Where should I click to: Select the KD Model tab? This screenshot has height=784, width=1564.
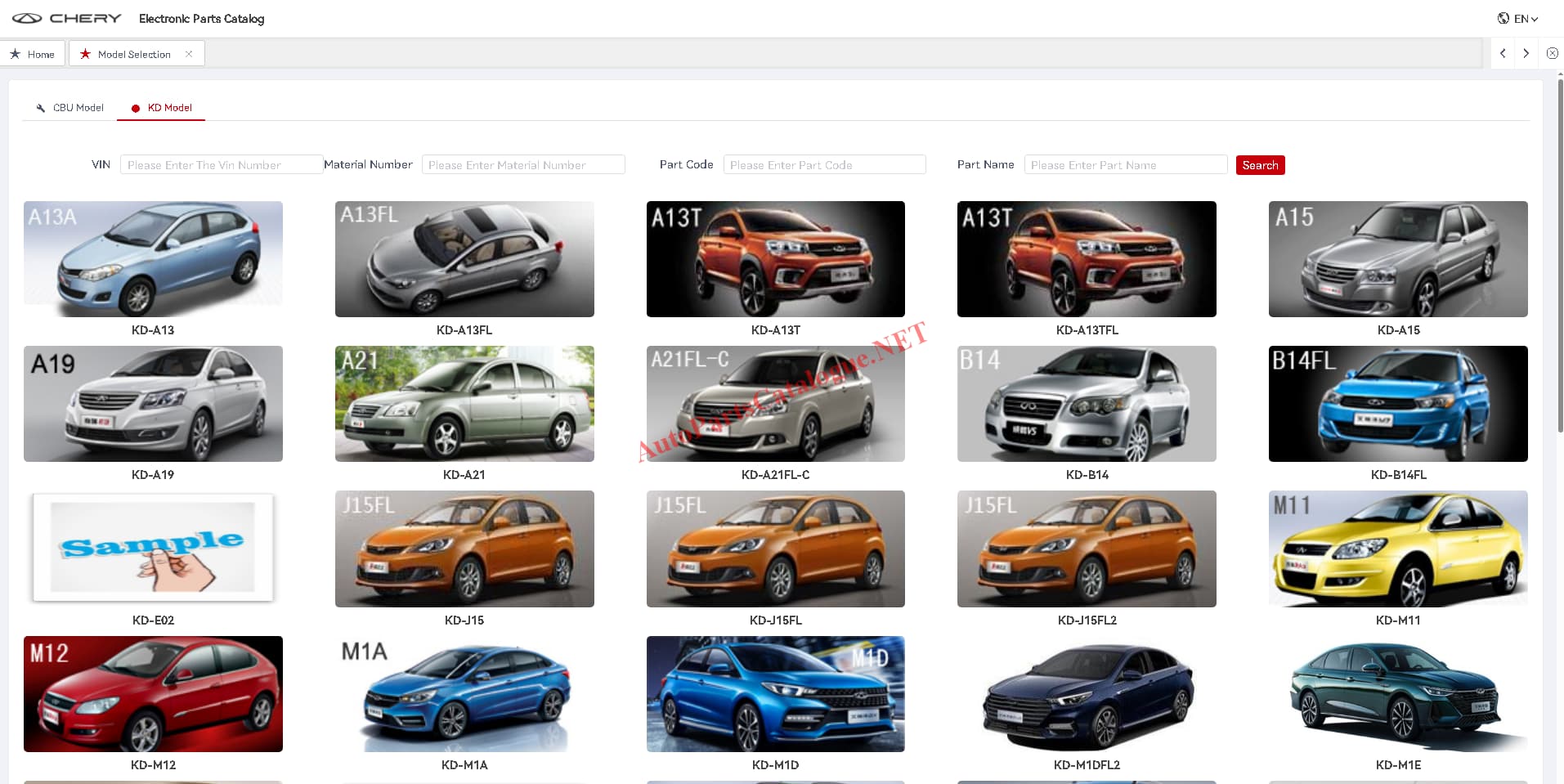pos(161,107)
